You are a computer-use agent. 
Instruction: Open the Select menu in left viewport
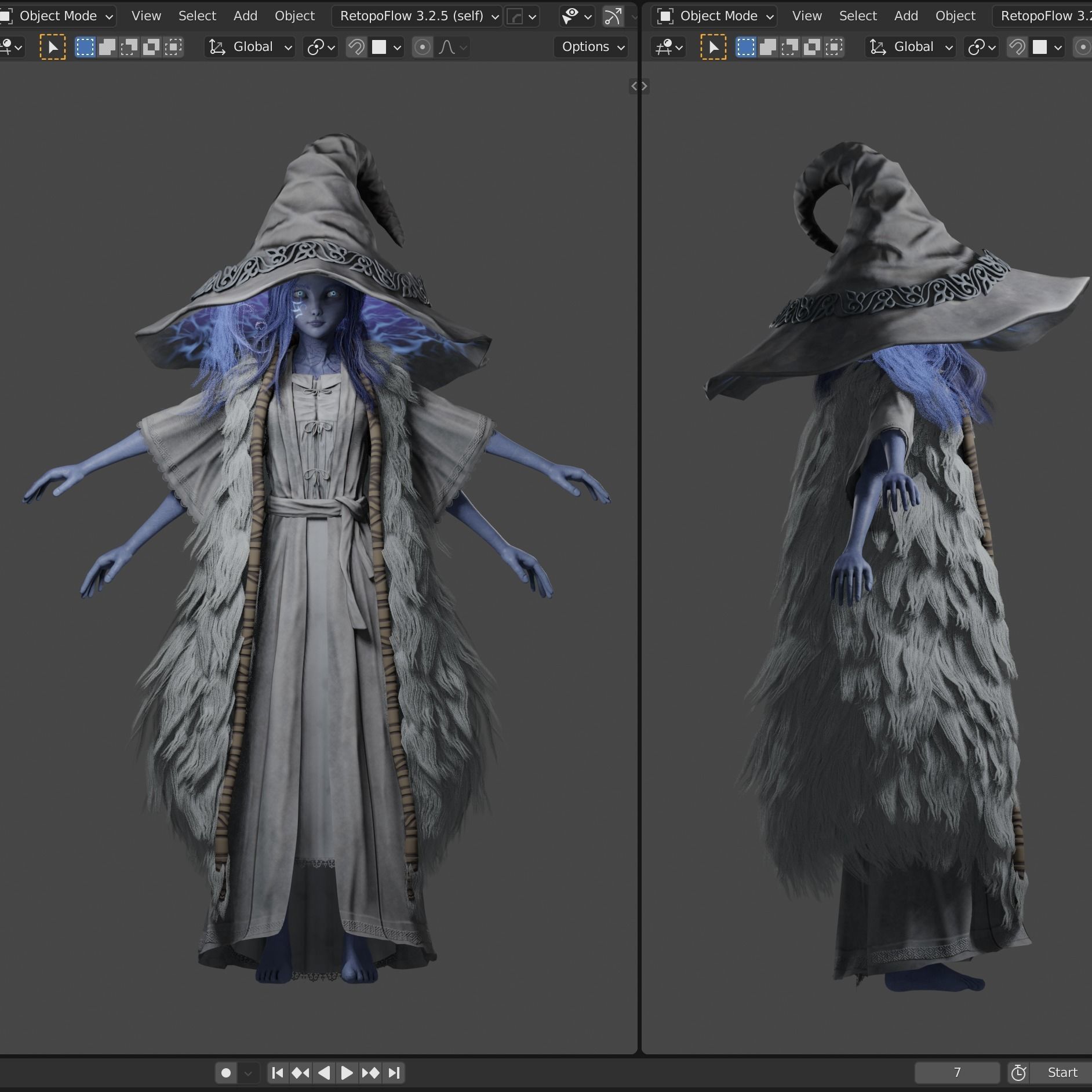(197, 16)
